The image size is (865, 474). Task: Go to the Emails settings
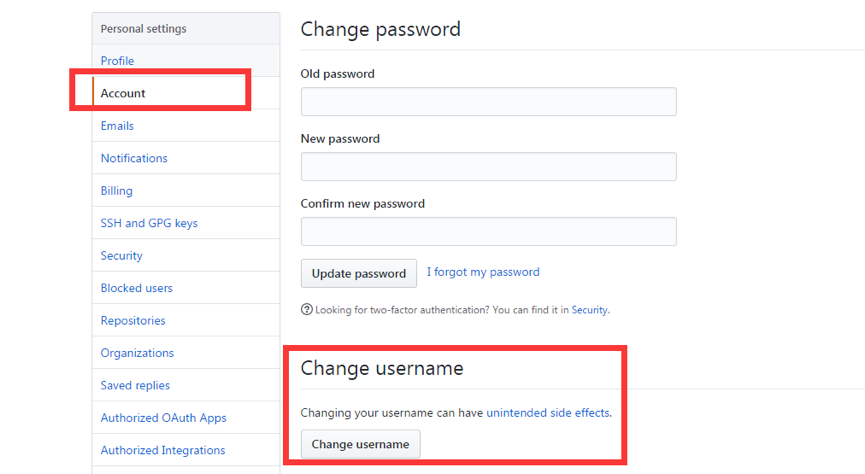(x=117, y=126)
